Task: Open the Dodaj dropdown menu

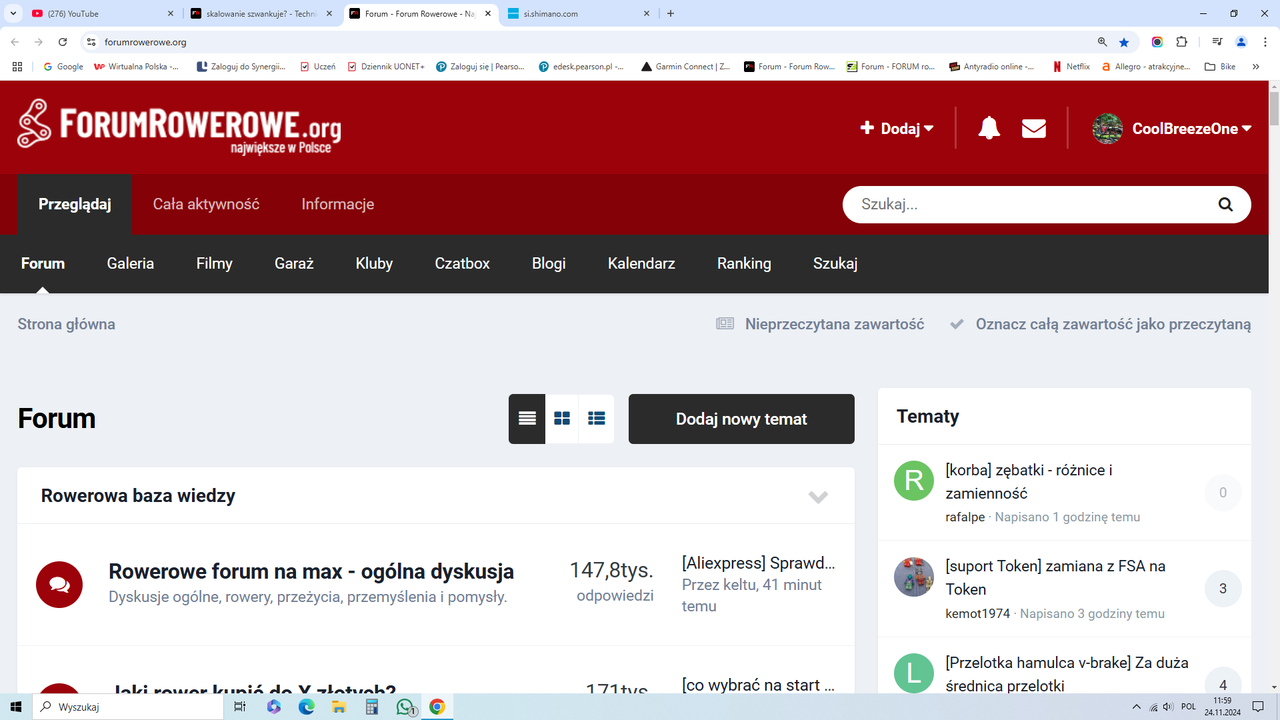Action: pos(897,128)
